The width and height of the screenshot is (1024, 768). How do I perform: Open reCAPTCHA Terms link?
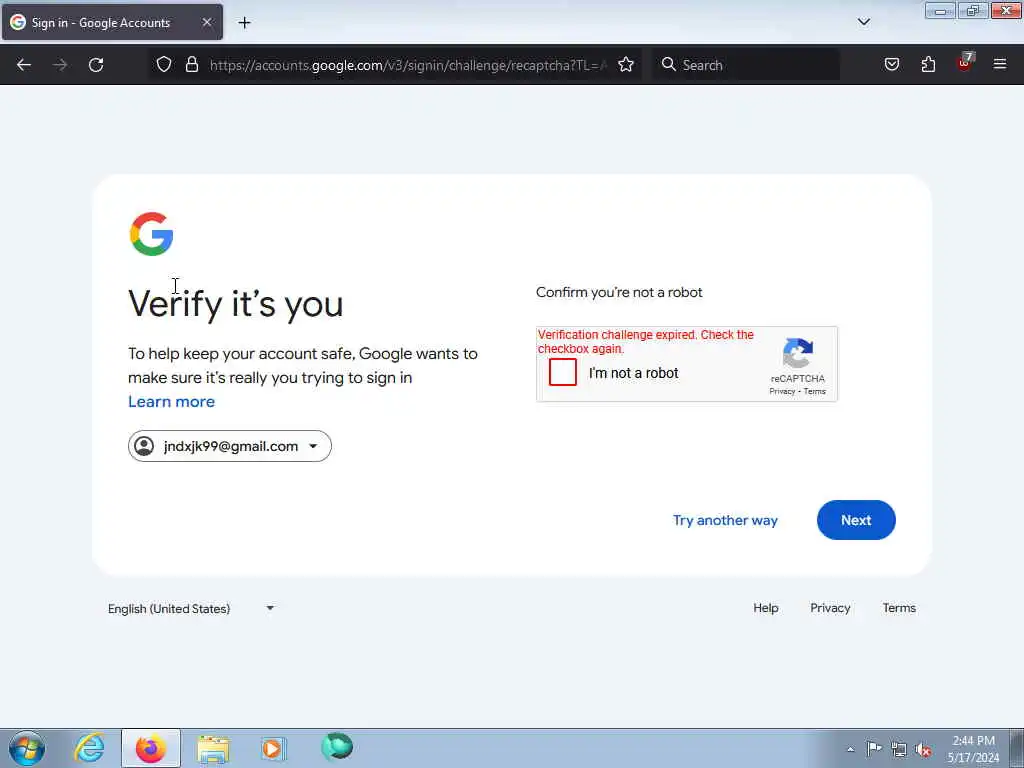pyautogui.click(x=814, y=391)
